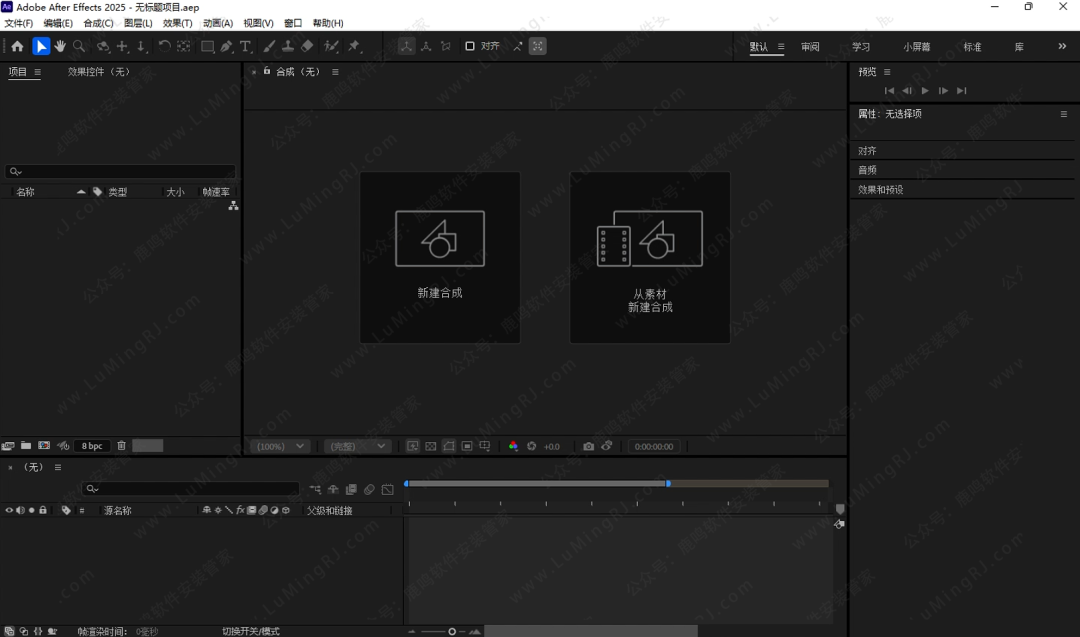Click the timeline zoom slider at bottom

[452, 631]
